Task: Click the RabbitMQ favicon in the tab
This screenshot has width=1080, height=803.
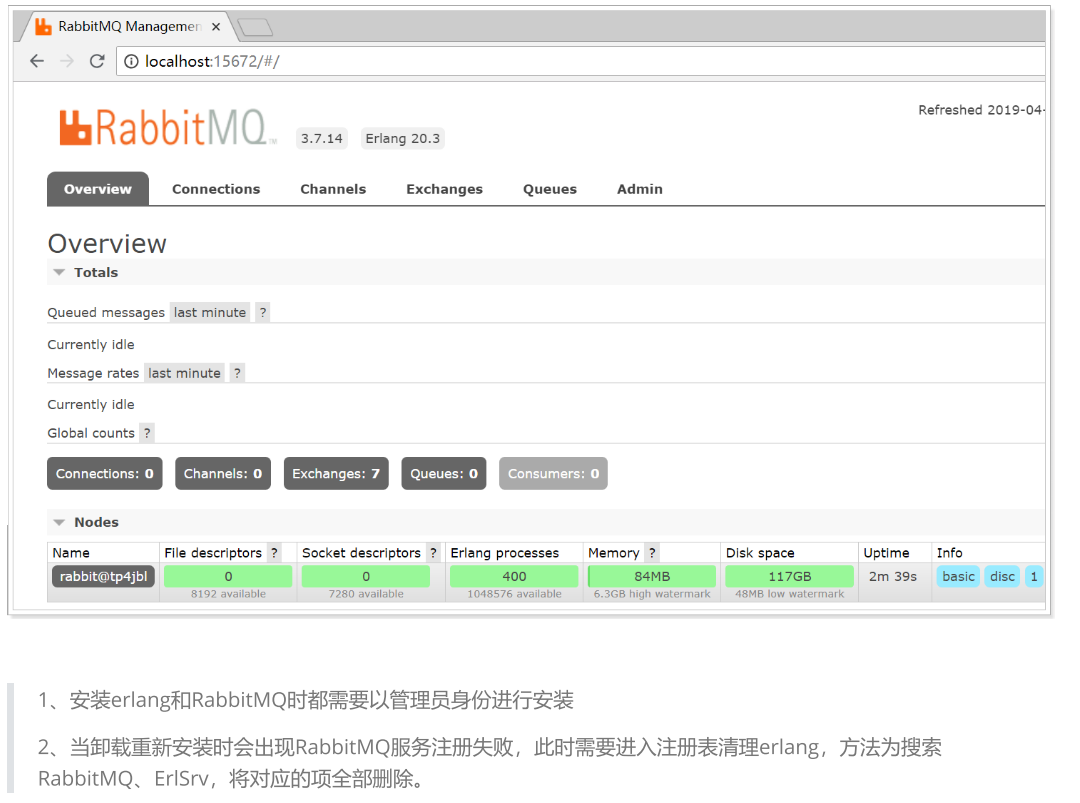Action: (x=43, y=27)
